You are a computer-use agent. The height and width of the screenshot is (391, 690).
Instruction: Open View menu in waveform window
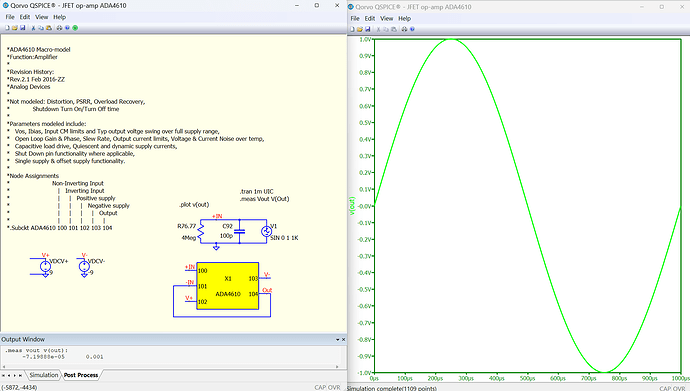[x=386, y=18]
